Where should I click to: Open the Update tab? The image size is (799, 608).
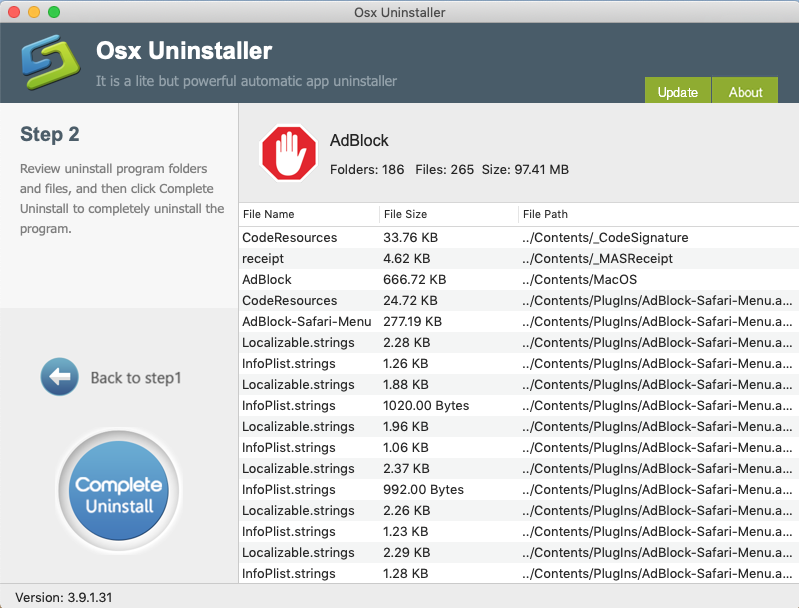[677, 91]
